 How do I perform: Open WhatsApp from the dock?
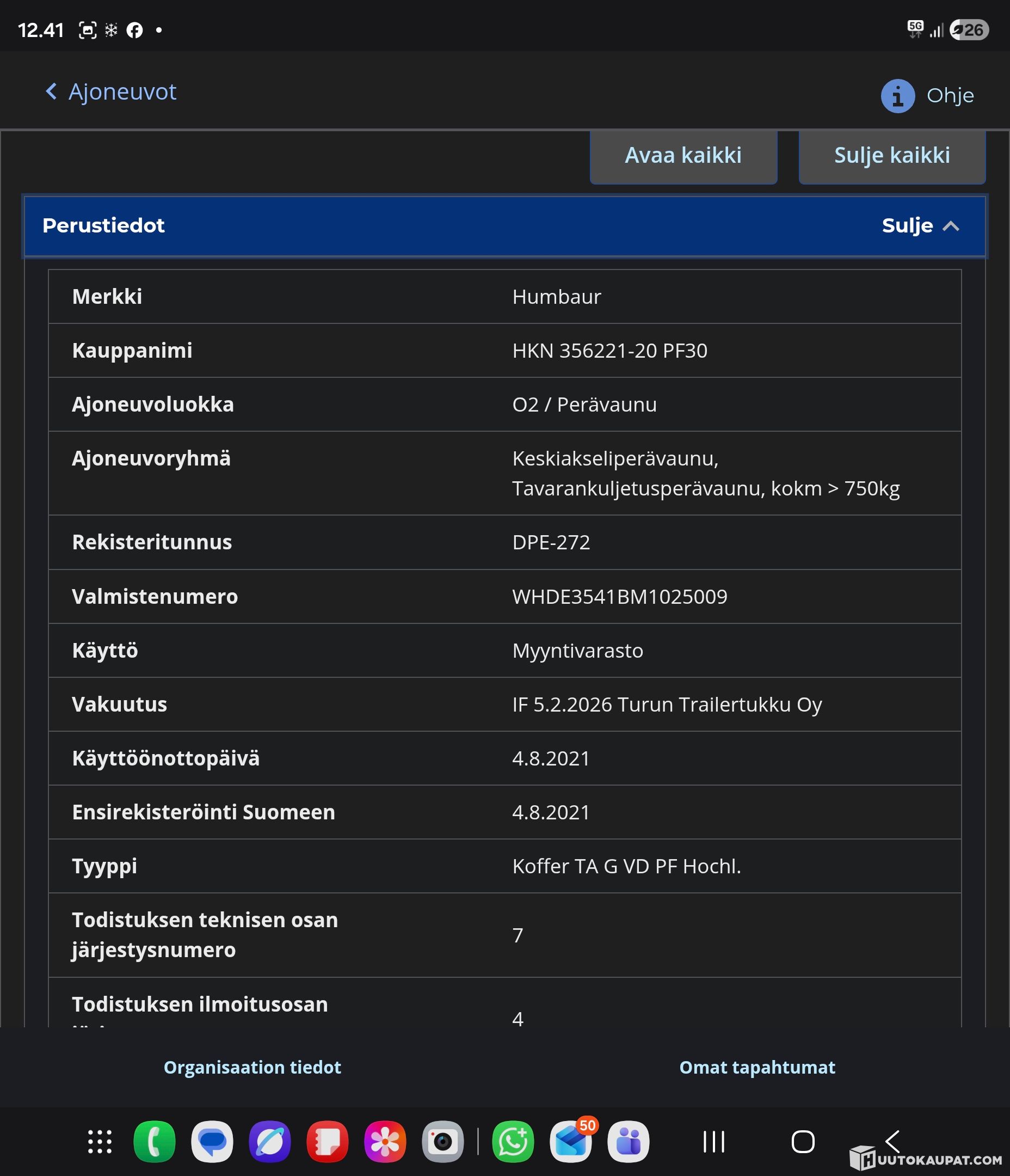tap(513, 1141)
